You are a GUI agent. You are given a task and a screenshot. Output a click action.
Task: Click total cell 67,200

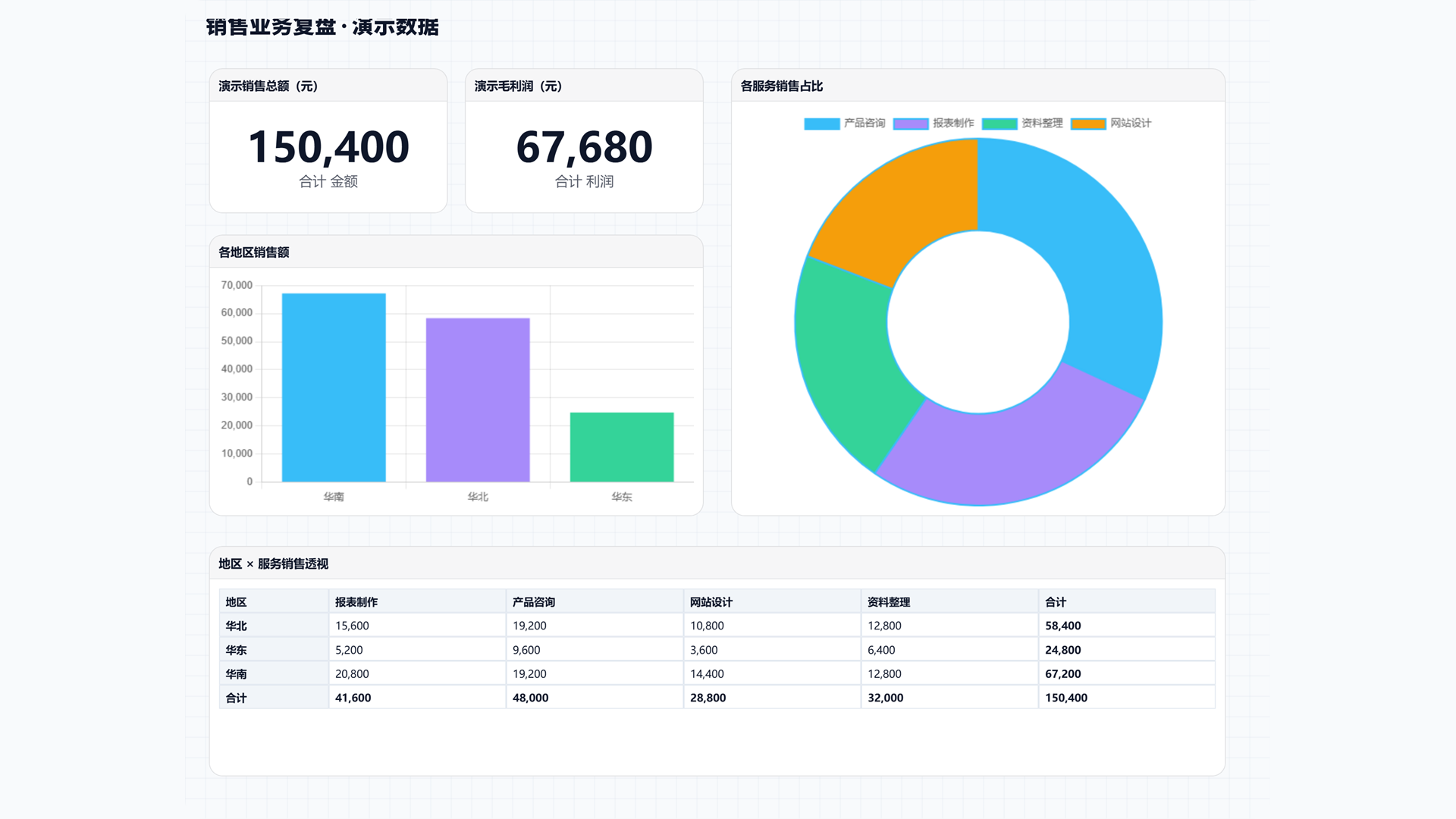[x=1127, y=673]
